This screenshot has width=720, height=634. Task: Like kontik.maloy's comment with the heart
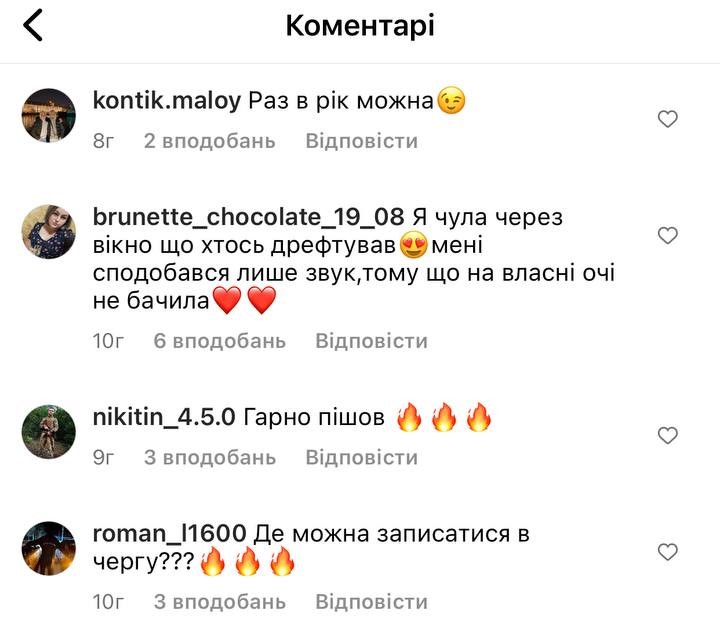(x=667, y=119)
